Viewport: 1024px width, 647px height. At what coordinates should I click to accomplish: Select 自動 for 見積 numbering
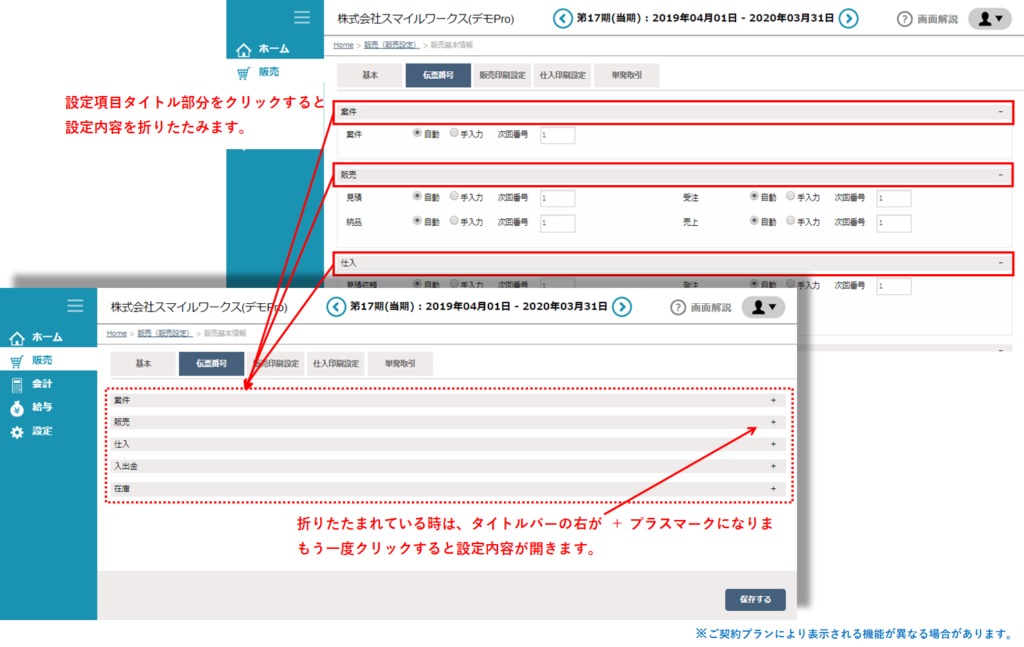click(417, 196)
